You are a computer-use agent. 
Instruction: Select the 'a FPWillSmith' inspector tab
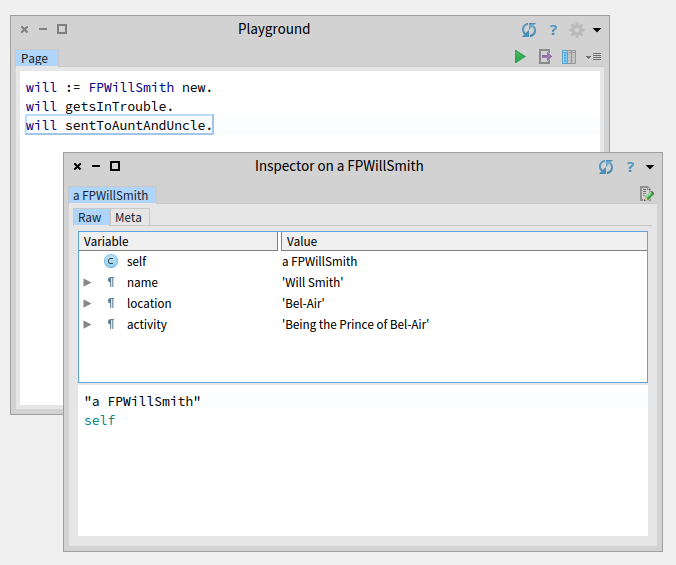[x=113, y=195]
